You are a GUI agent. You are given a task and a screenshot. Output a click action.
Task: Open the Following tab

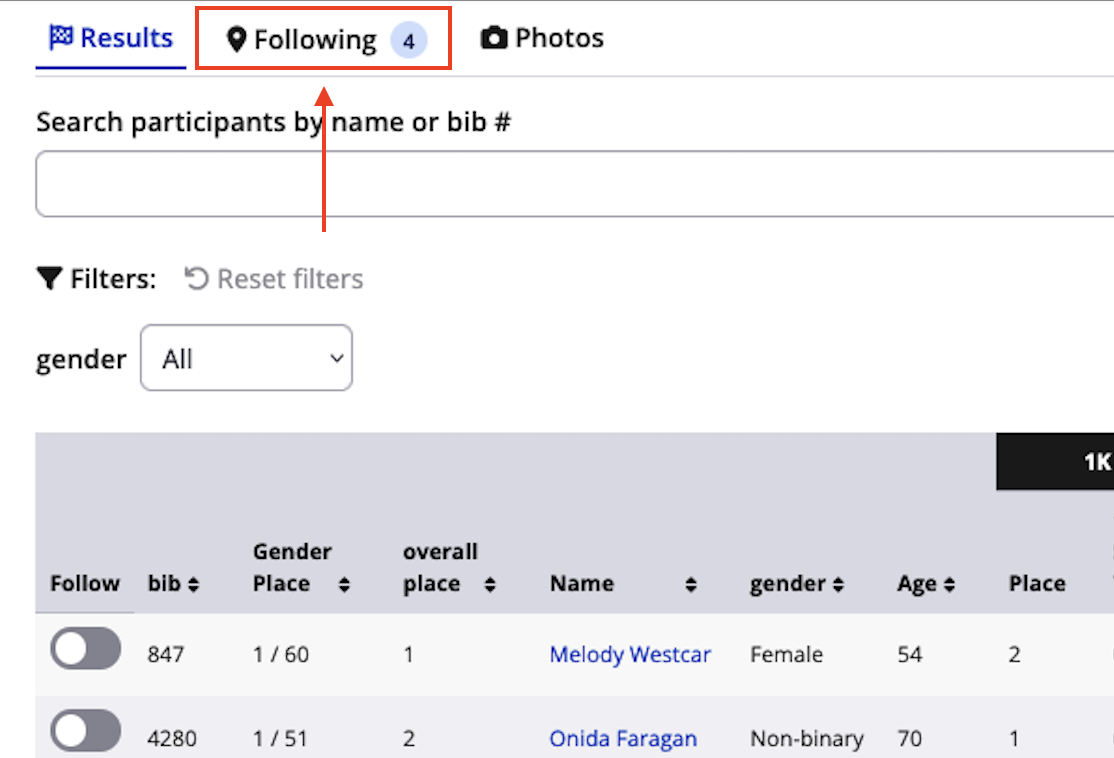(x=323, y=40)
